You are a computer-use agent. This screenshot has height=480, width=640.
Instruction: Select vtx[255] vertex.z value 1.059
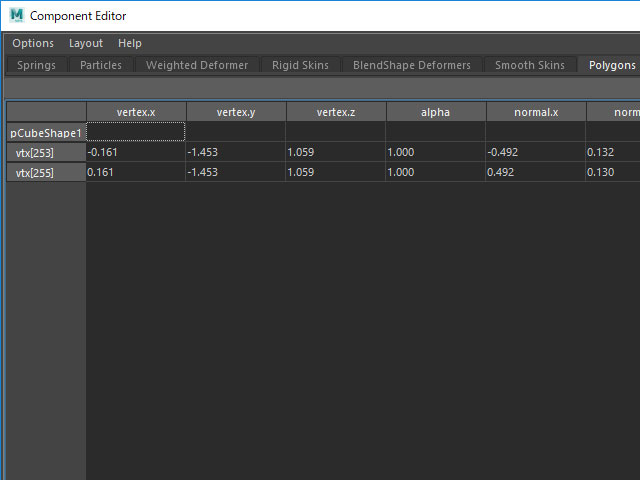coord(336,172)
